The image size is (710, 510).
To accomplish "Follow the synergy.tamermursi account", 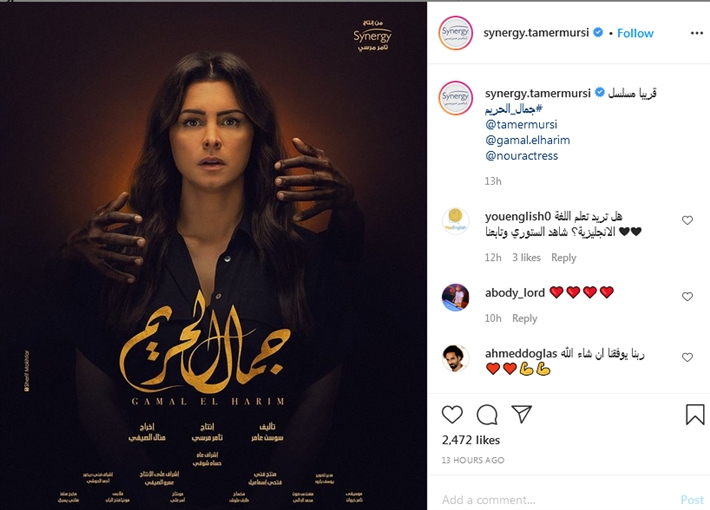I will (635, 33).
